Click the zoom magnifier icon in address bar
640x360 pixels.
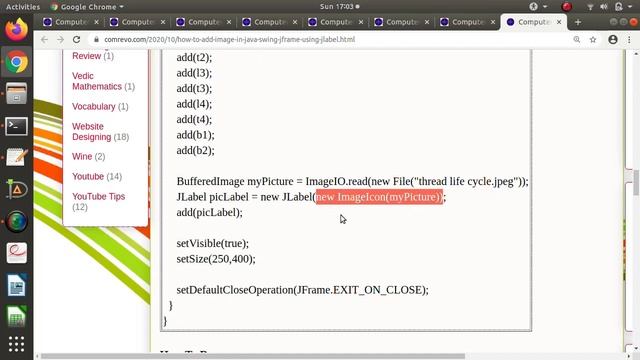(x=576, y=40)
